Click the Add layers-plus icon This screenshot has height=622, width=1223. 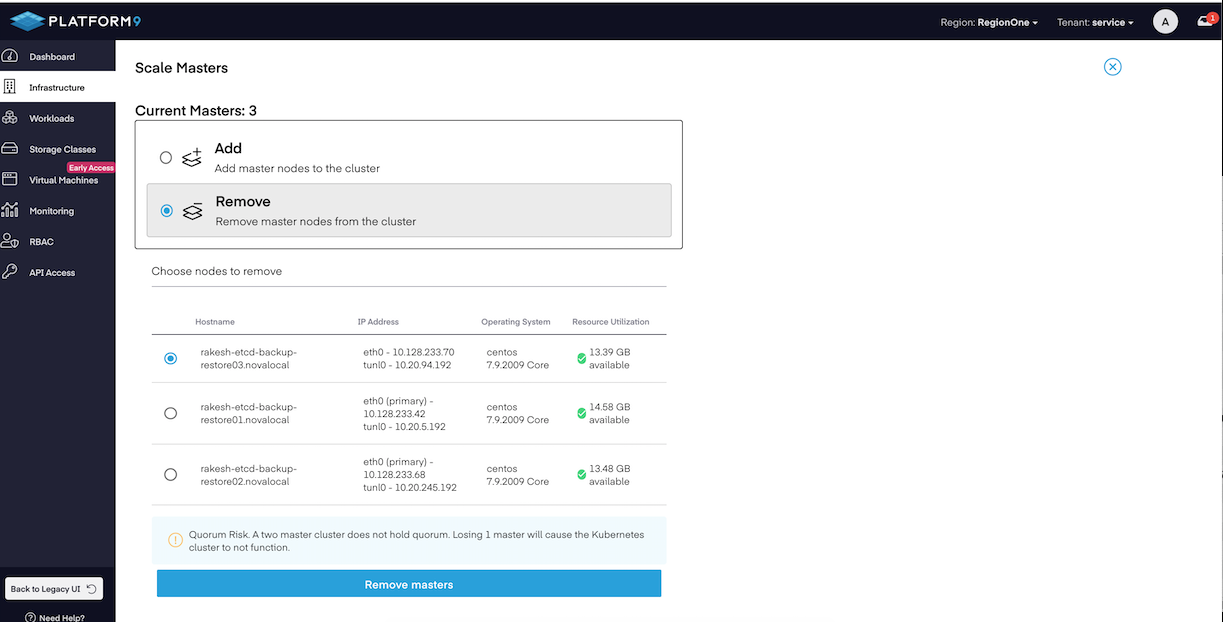click(192, 157)
